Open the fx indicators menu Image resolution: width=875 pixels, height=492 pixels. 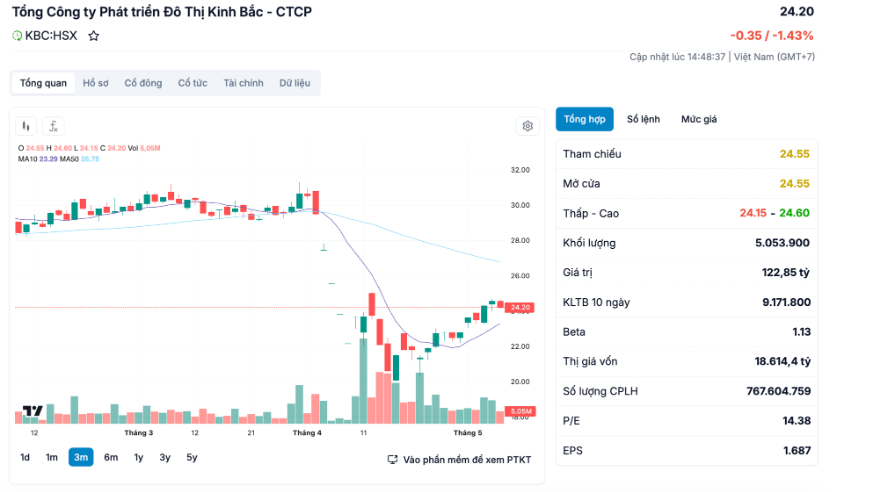coord(53,126)
